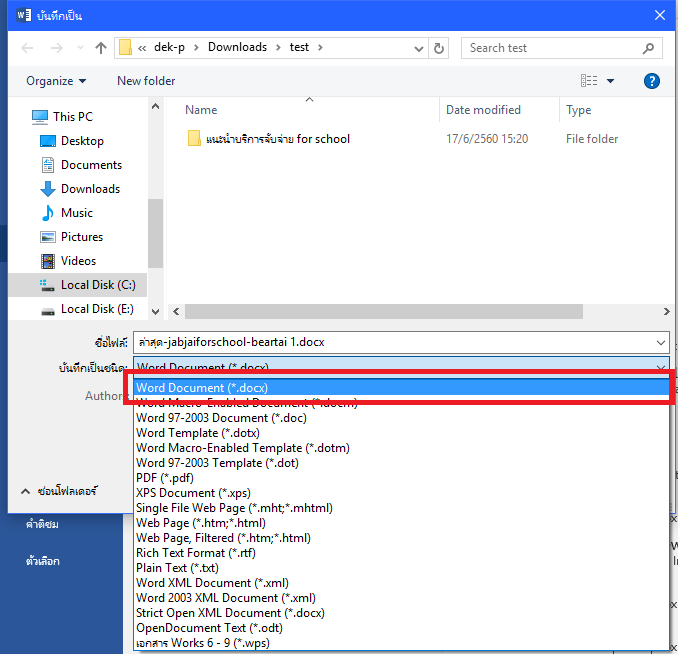678x654 pixels.
Task: Open help with the question mark
Action: 652,81
